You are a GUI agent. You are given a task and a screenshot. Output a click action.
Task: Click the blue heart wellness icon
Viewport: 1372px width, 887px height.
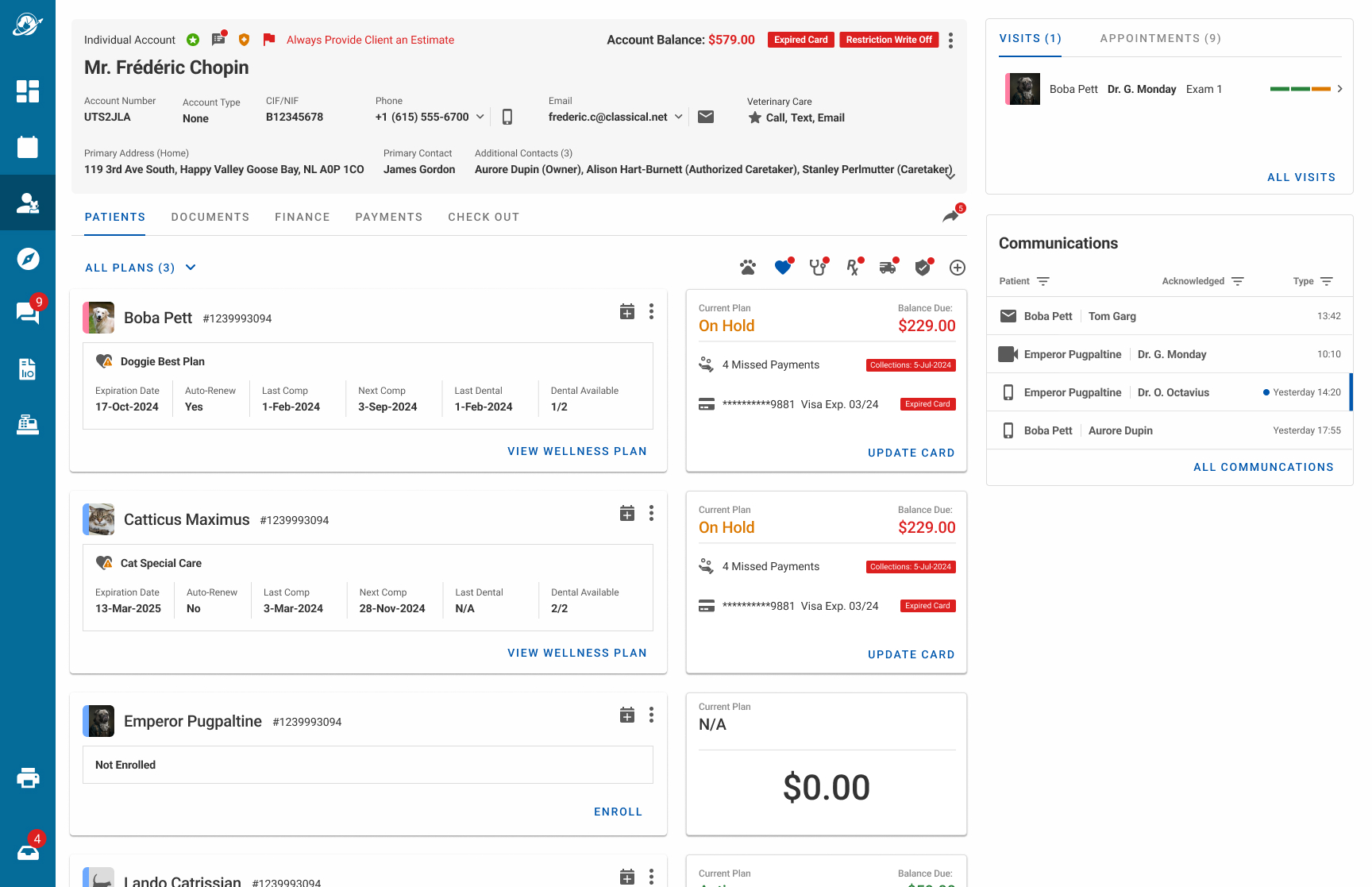[783, 268]
